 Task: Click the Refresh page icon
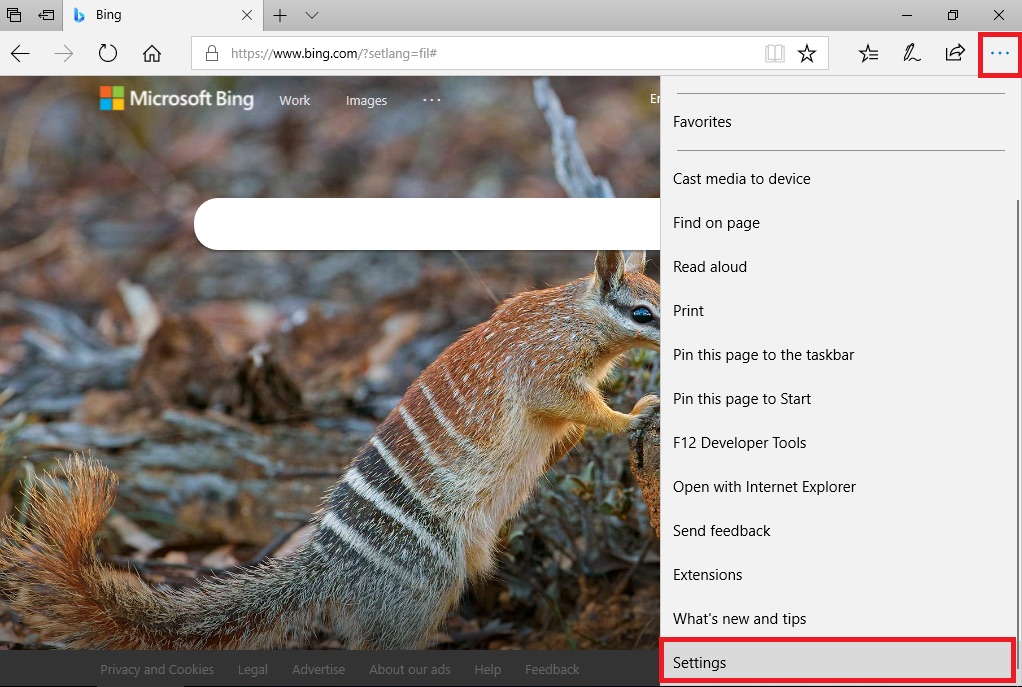(107, 54)
